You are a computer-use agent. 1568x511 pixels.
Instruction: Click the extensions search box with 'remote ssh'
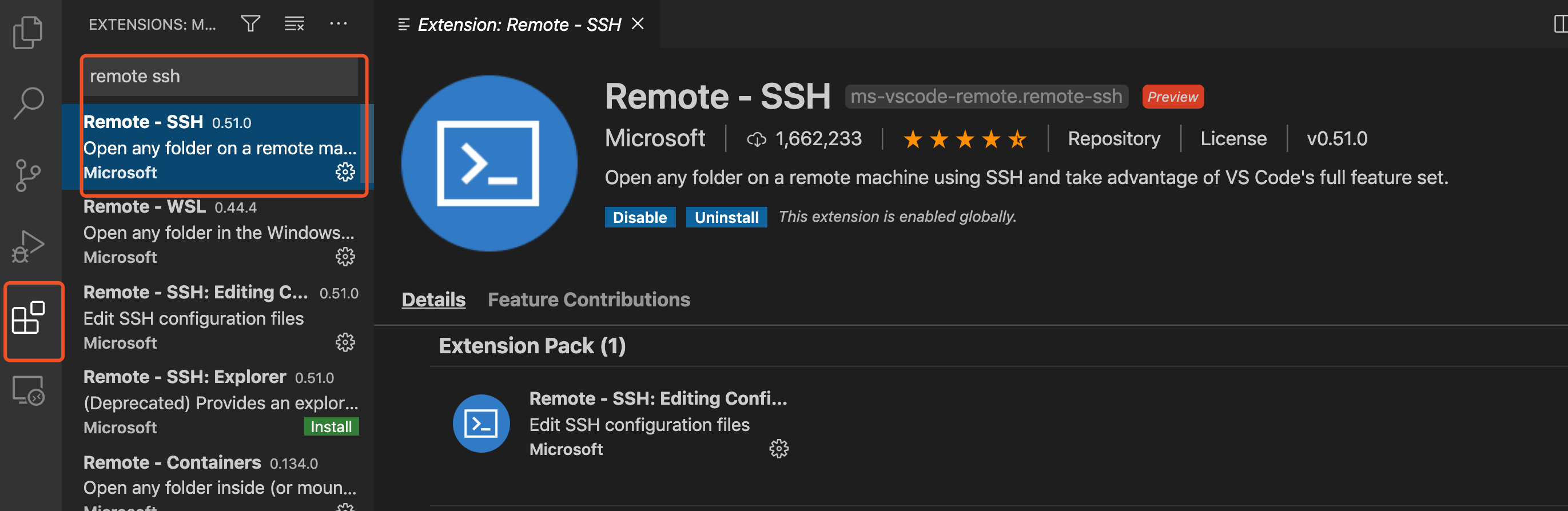[x=220, y=76]
